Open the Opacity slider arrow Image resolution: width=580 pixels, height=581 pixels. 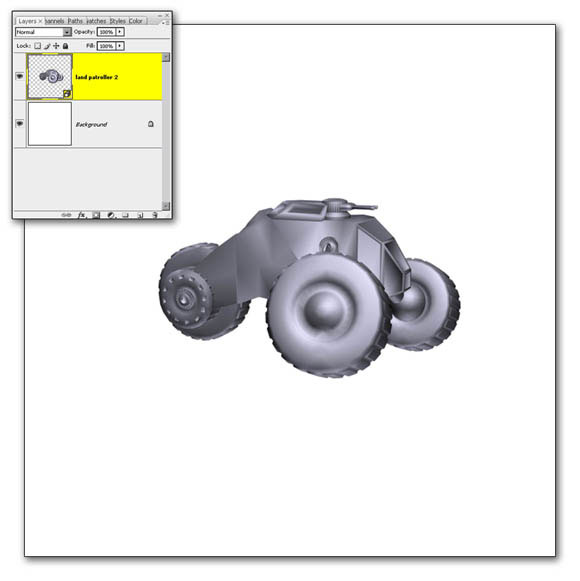(x=120, y=32)
